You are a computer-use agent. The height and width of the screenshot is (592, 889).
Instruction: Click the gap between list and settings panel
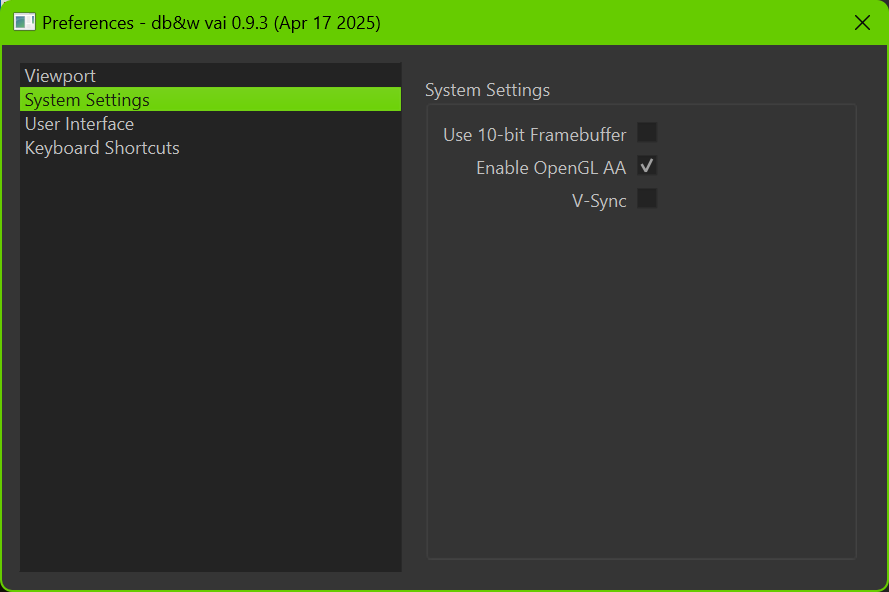(414, 318)
